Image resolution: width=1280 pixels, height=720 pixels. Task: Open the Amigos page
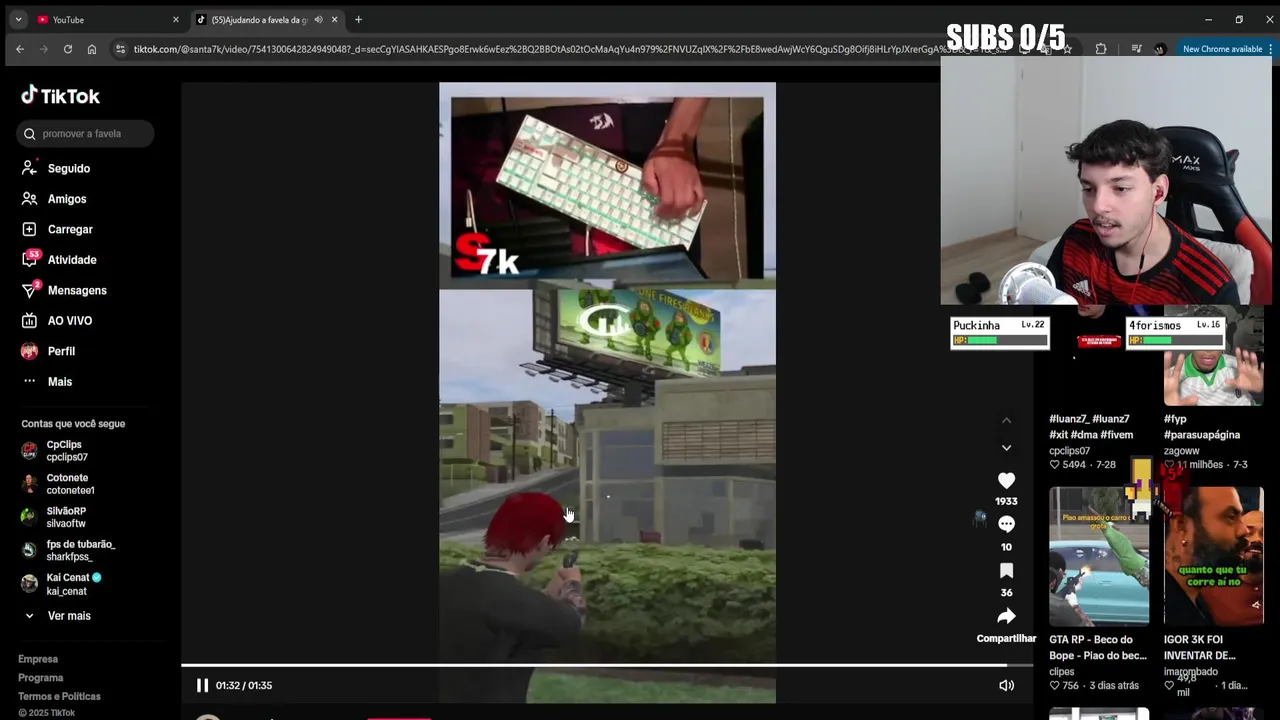[67, 199]
